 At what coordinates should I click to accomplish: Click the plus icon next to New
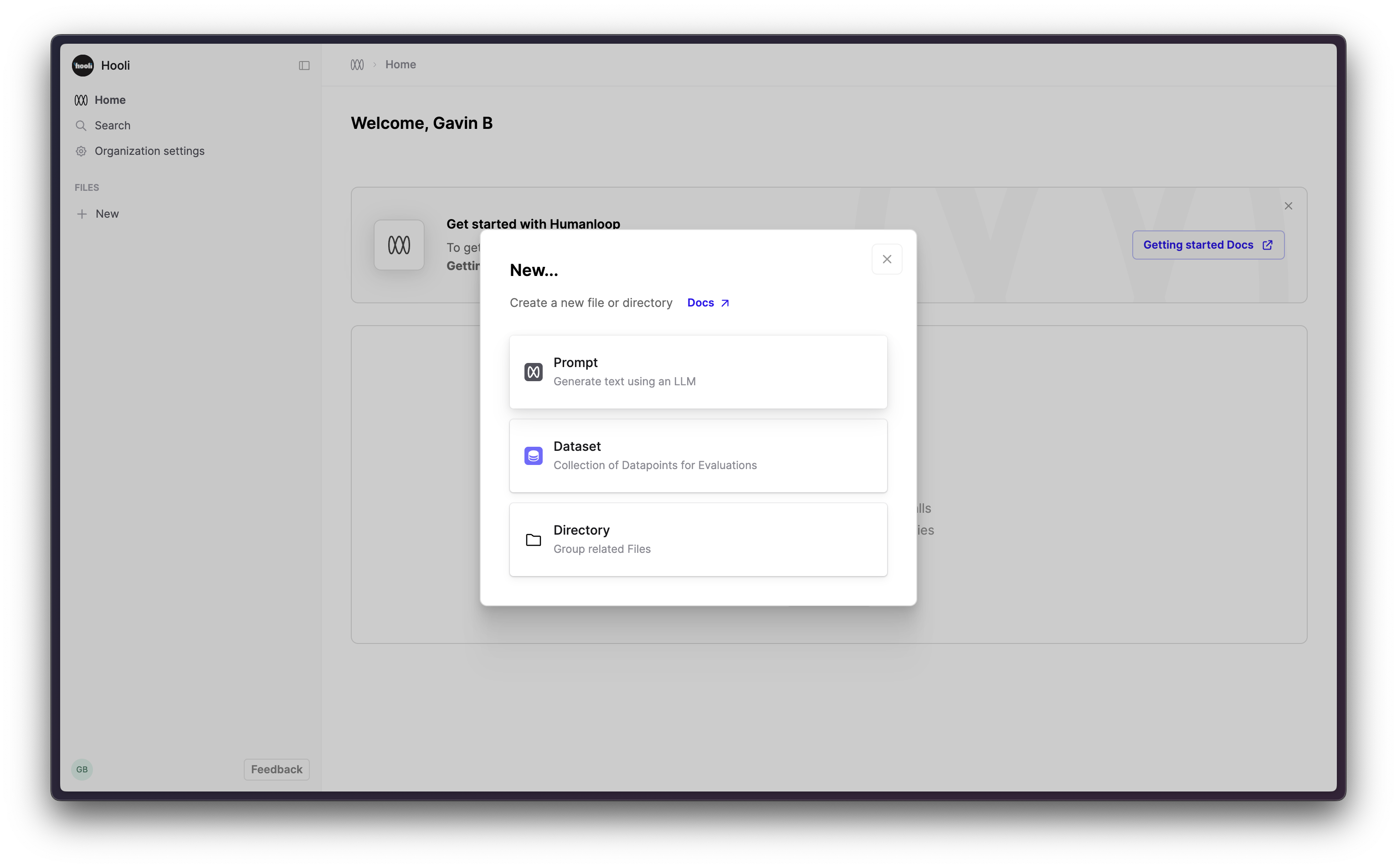tap(81, 214)
